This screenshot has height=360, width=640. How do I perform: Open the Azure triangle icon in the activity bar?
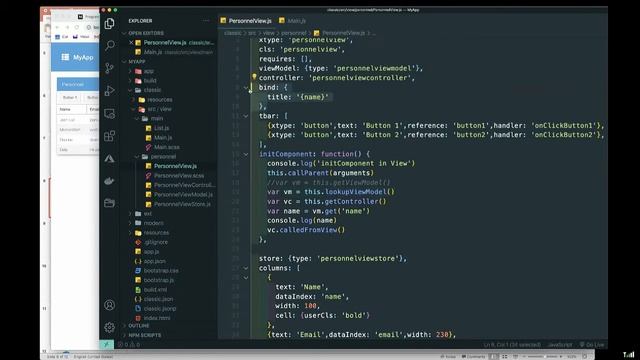109,158
